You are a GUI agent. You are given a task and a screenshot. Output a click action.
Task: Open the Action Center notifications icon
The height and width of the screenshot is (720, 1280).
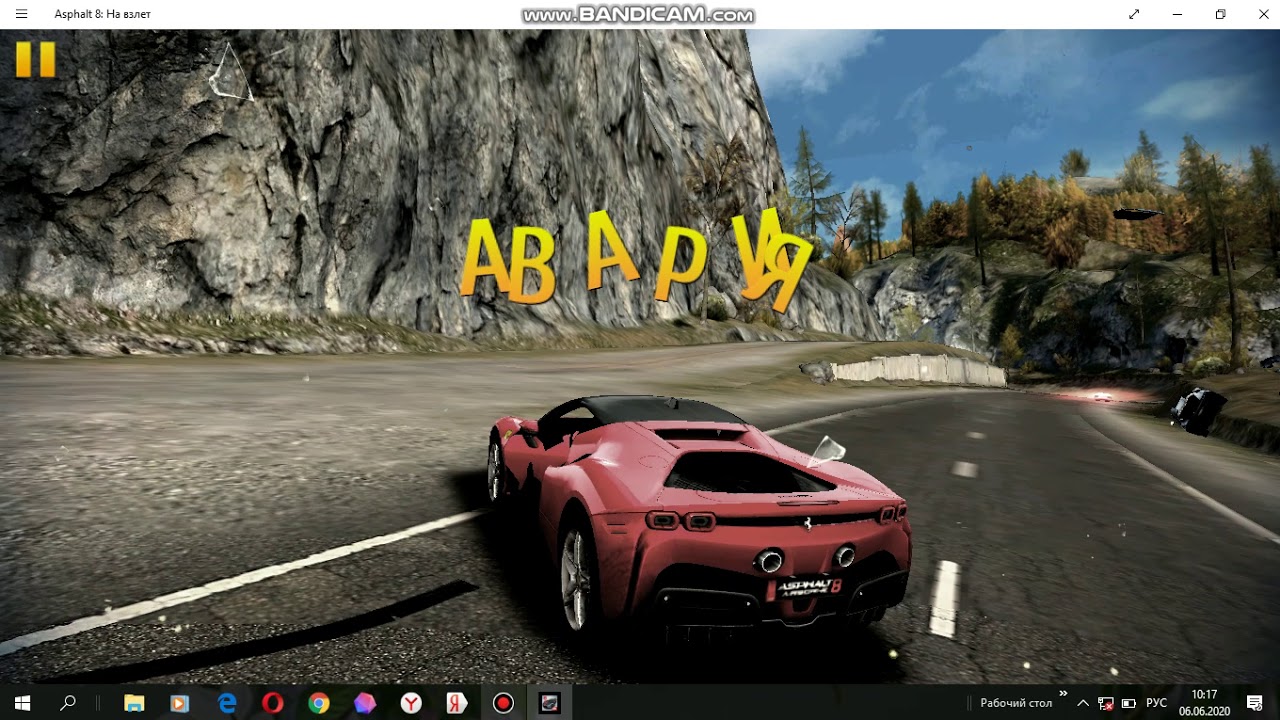[1255, 703]
